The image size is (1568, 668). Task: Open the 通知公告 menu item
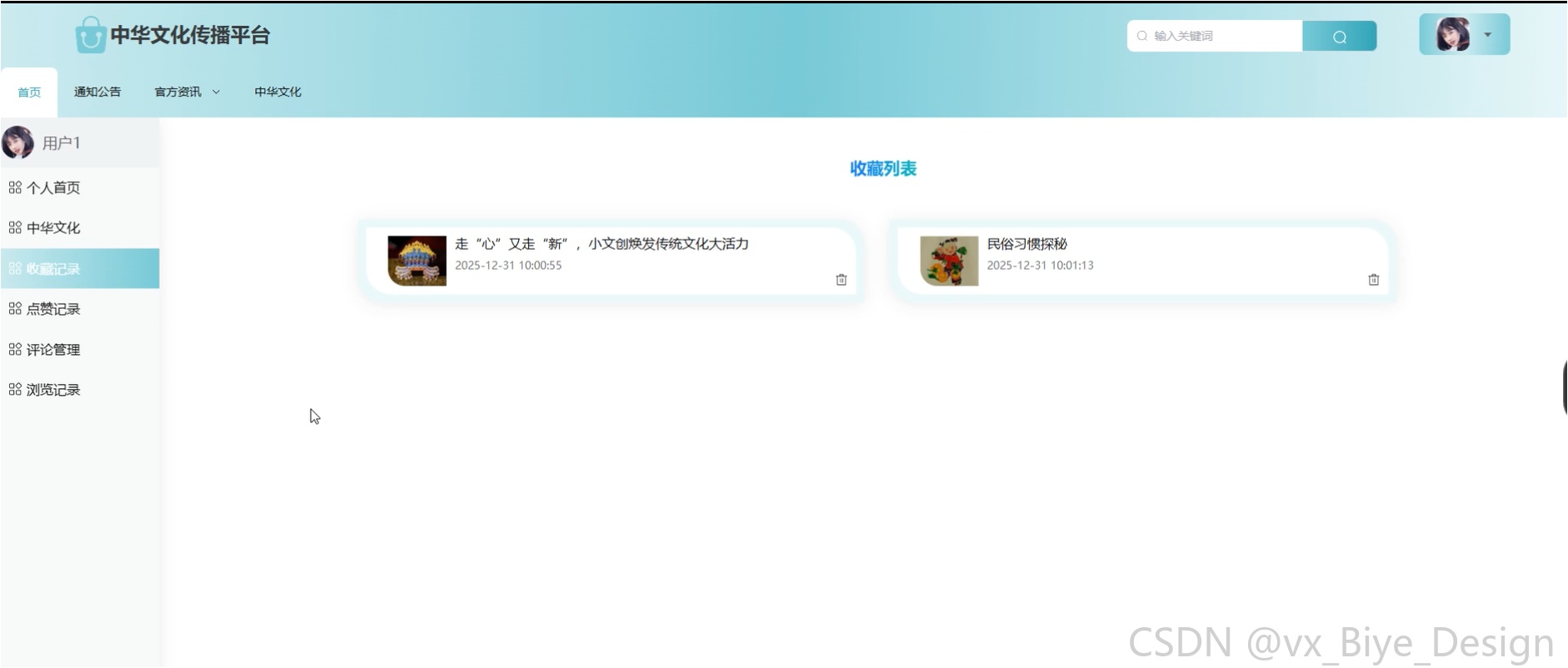click(x=97, y=92)
